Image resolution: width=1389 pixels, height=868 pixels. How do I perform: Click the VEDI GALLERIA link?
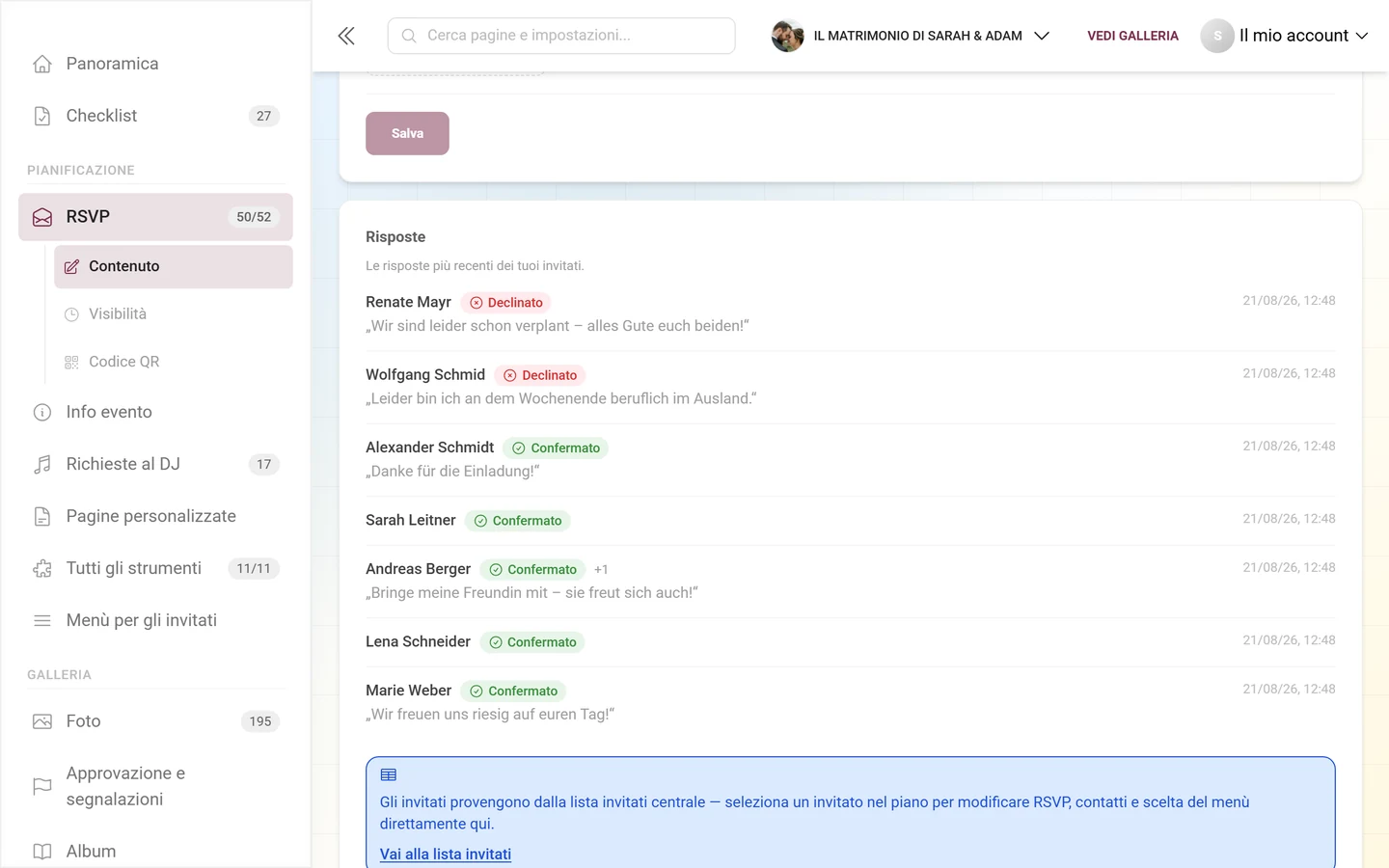(x=1132, y=36)
